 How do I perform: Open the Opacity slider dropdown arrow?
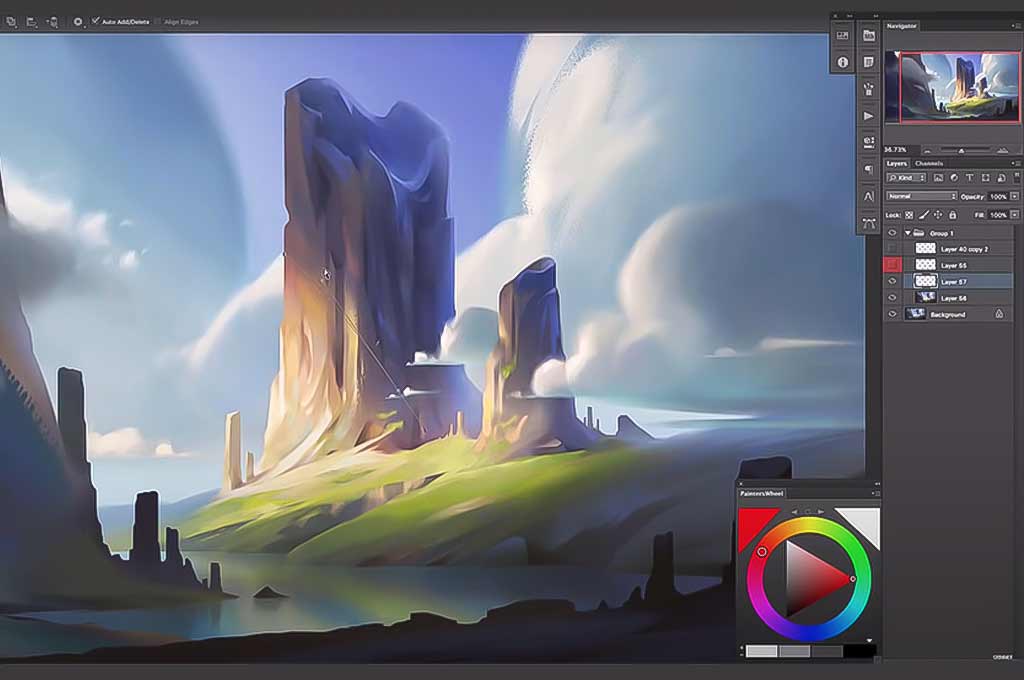click(1014, 196)
